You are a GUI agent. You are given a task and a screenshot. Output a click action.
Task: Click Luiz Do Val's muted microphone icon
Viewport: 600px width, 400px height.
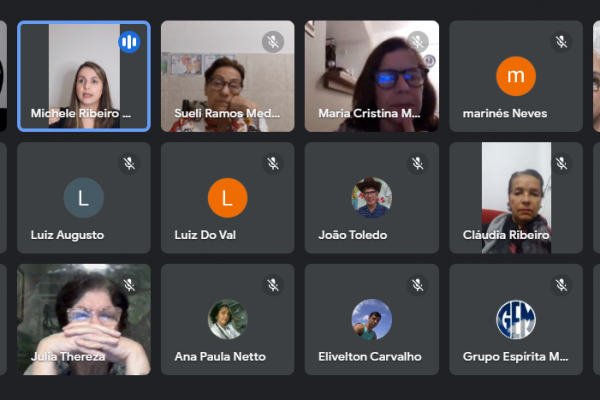coord(273,163)
